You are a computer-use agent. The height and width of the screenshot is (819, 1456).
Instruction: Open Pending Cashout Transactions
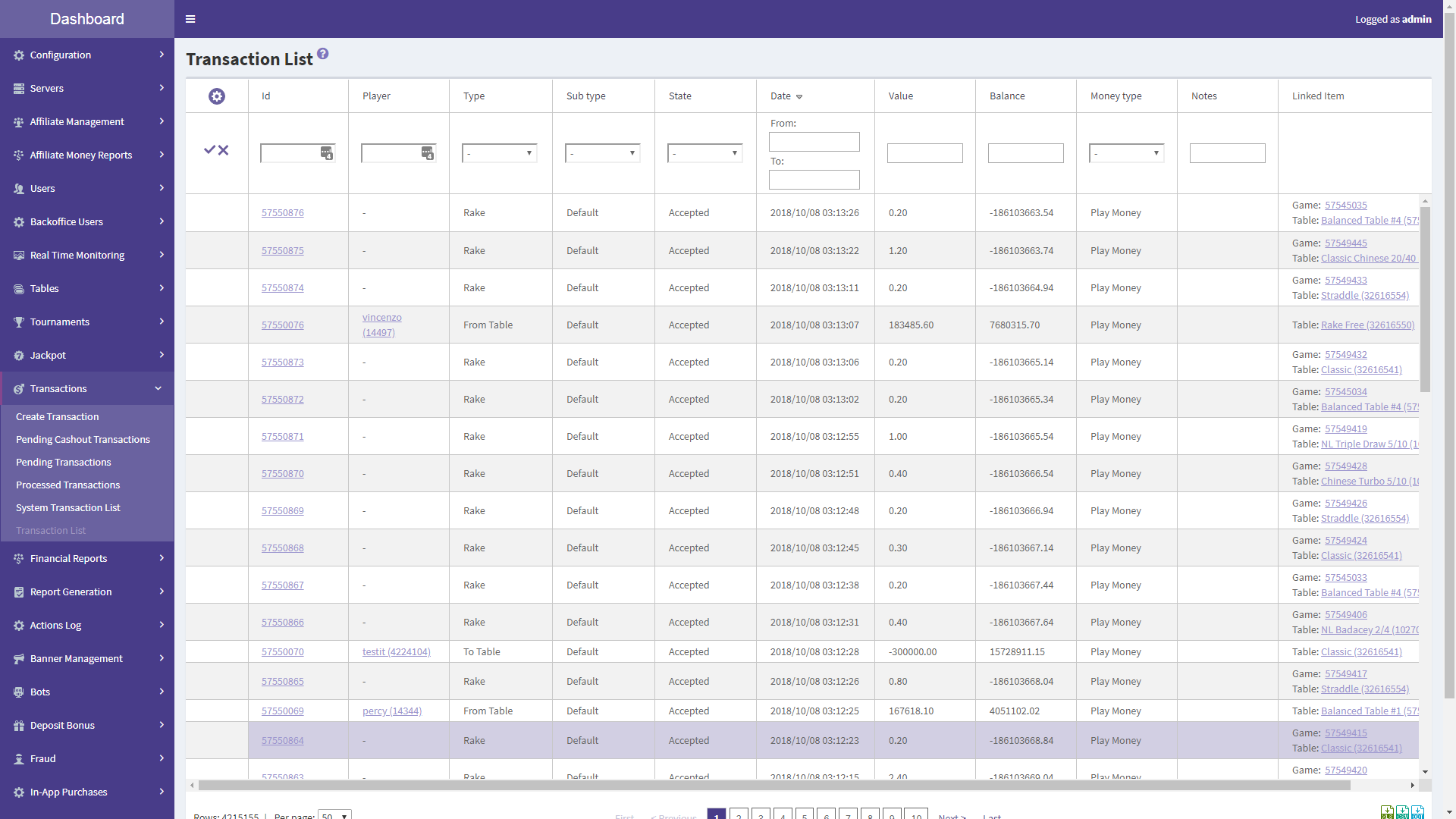click(x=83, y=439)
